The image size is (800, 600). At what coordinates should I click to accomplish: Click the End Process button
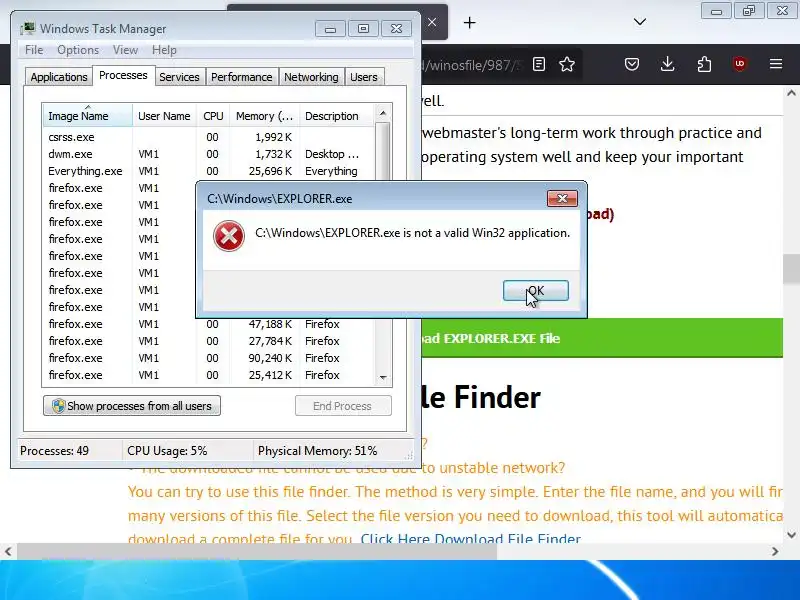343,406
